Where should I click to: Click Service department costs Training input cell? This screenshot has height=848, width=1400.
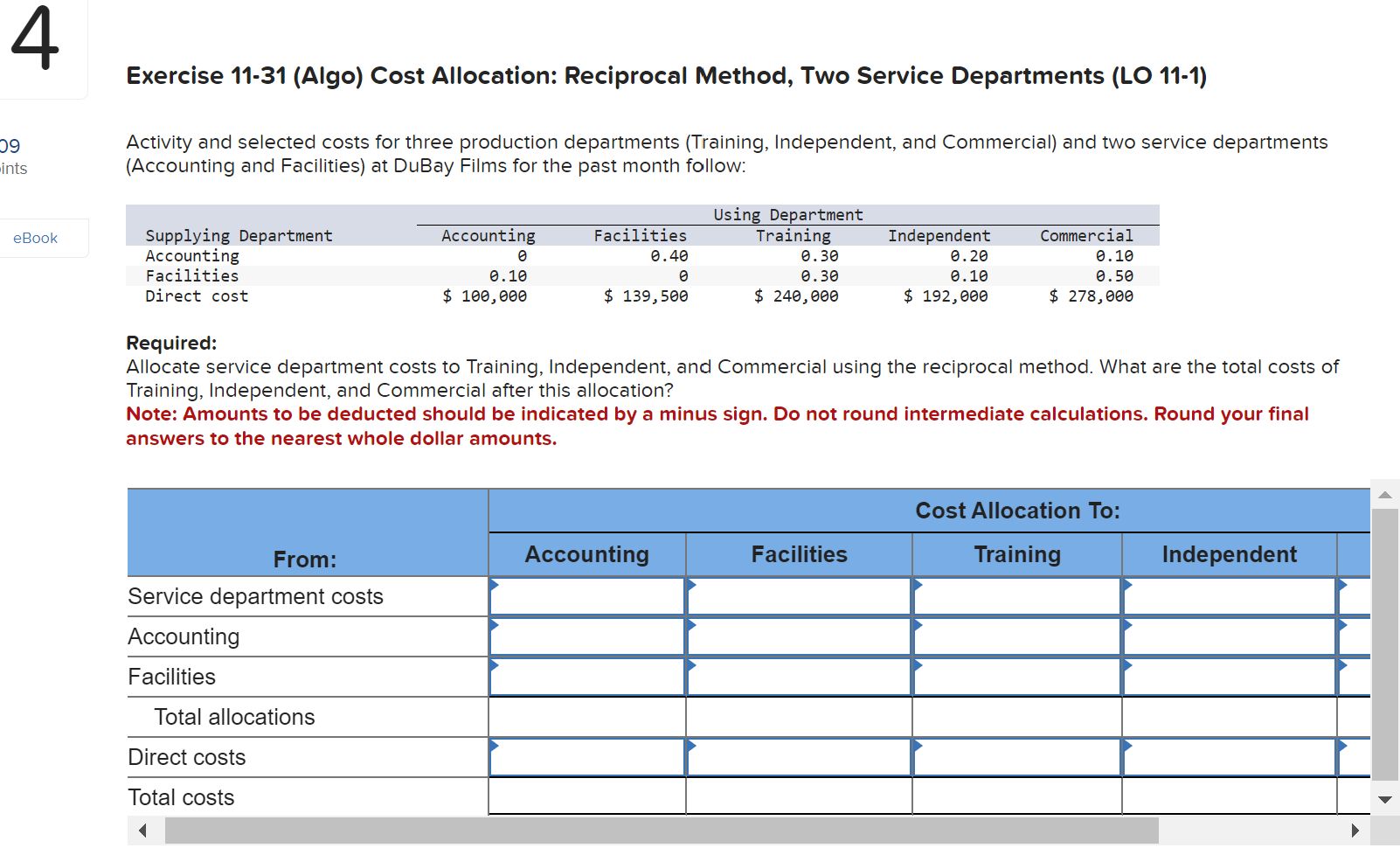tap(1017, 596)
